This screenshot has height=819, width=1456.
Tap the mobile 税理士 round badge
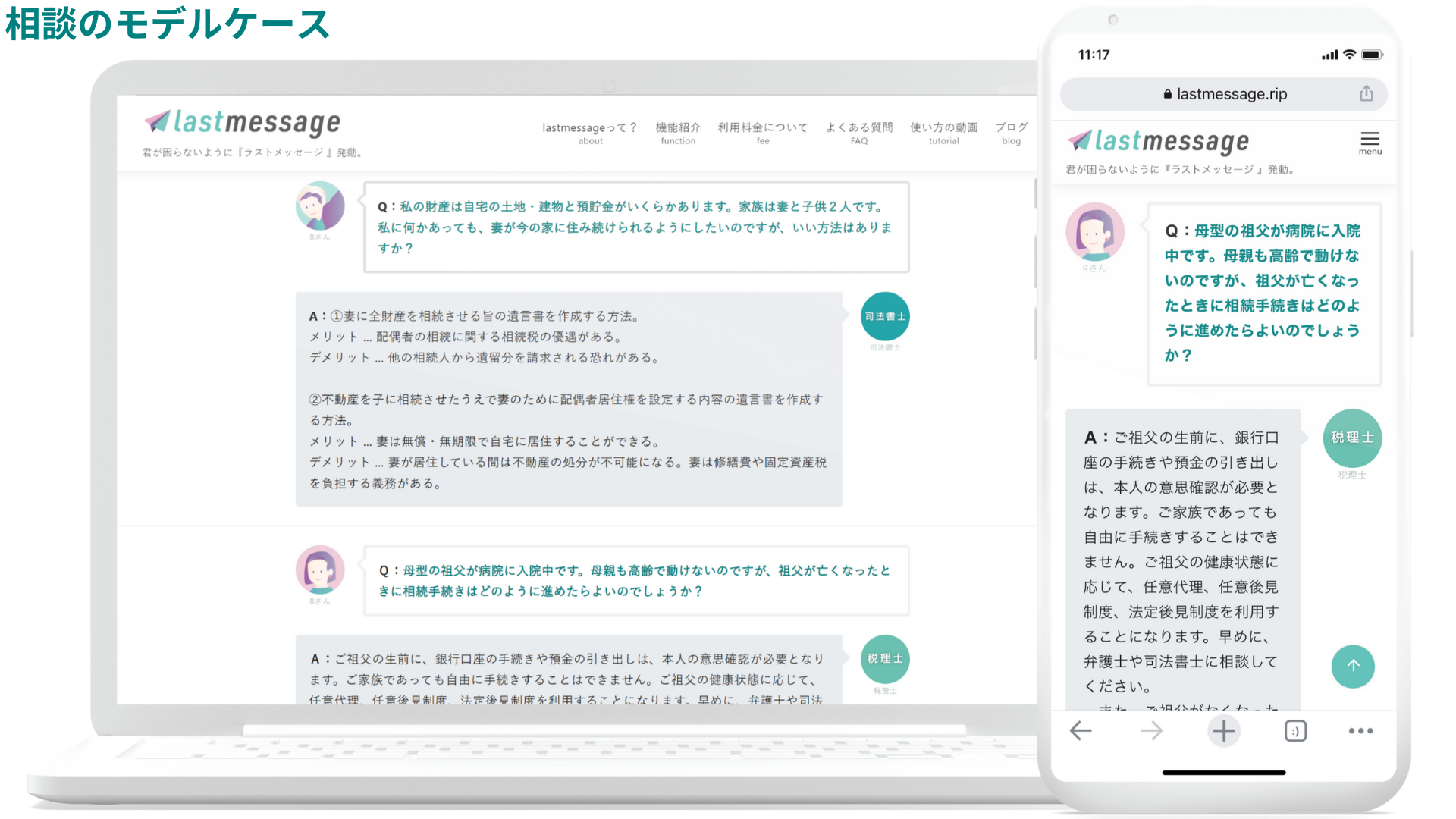point(1352,438)
